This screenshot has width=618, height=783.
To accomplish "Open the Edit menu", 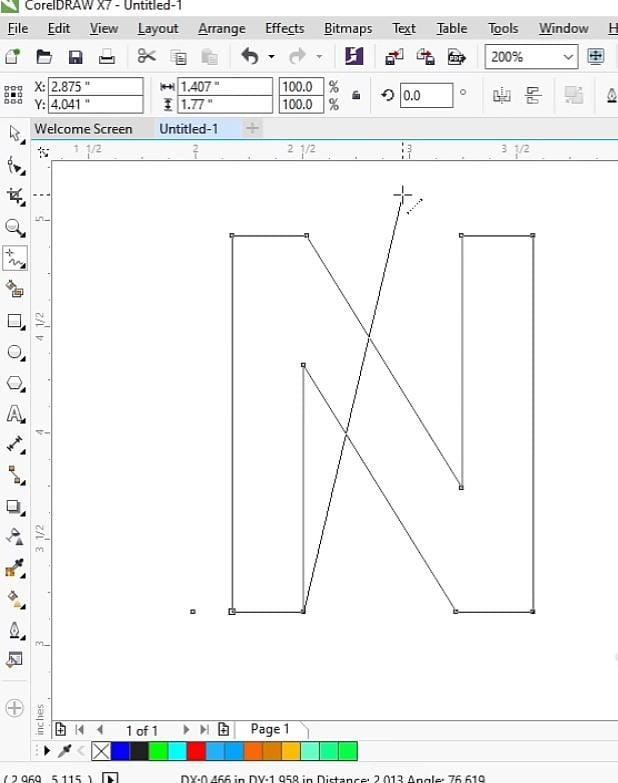I will click(59, 28).
